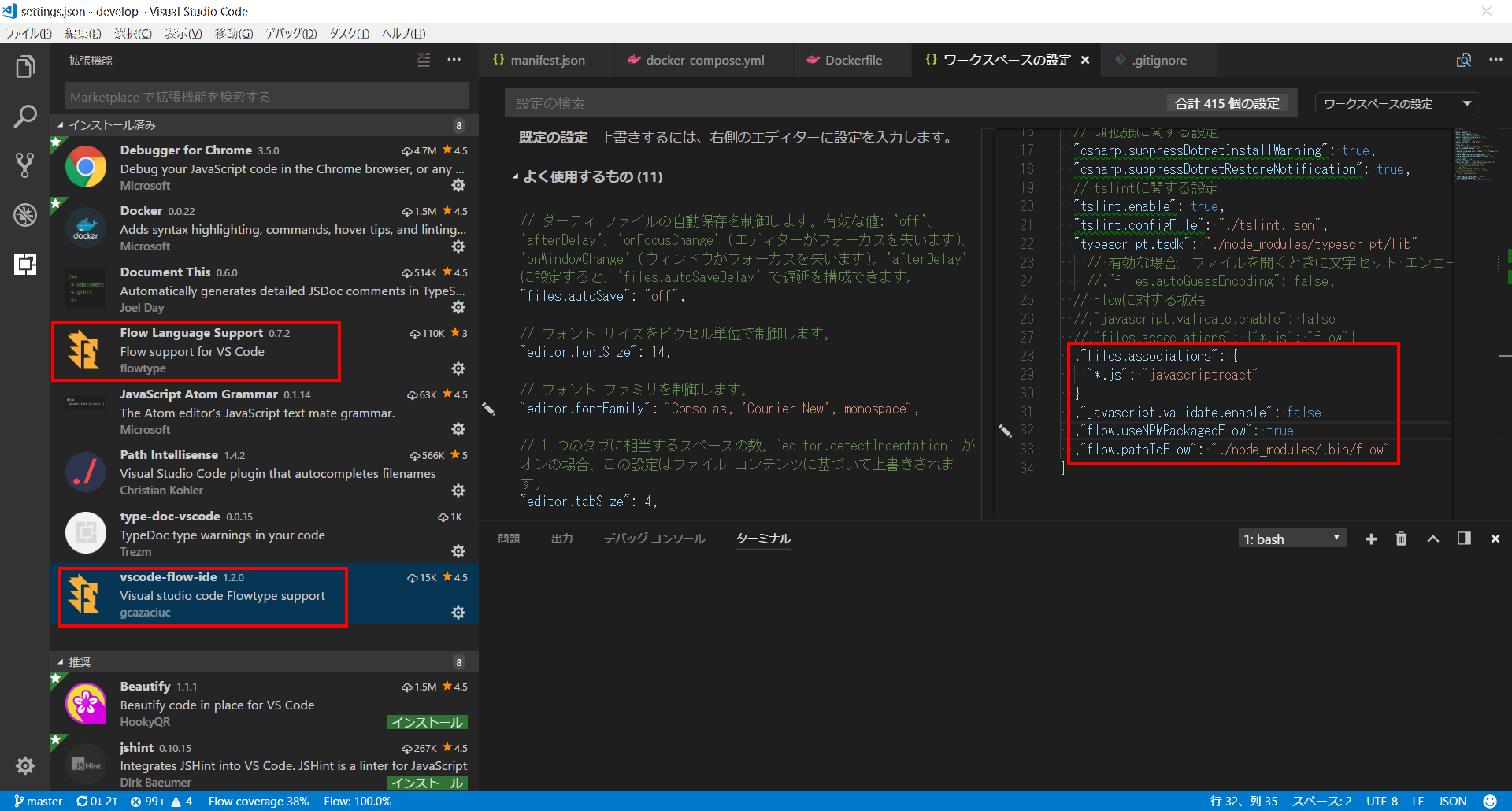This screenshot has height=811, width=1512.
Task: Open the デバッグ(D) menu
Action: (x=291, y=33)
